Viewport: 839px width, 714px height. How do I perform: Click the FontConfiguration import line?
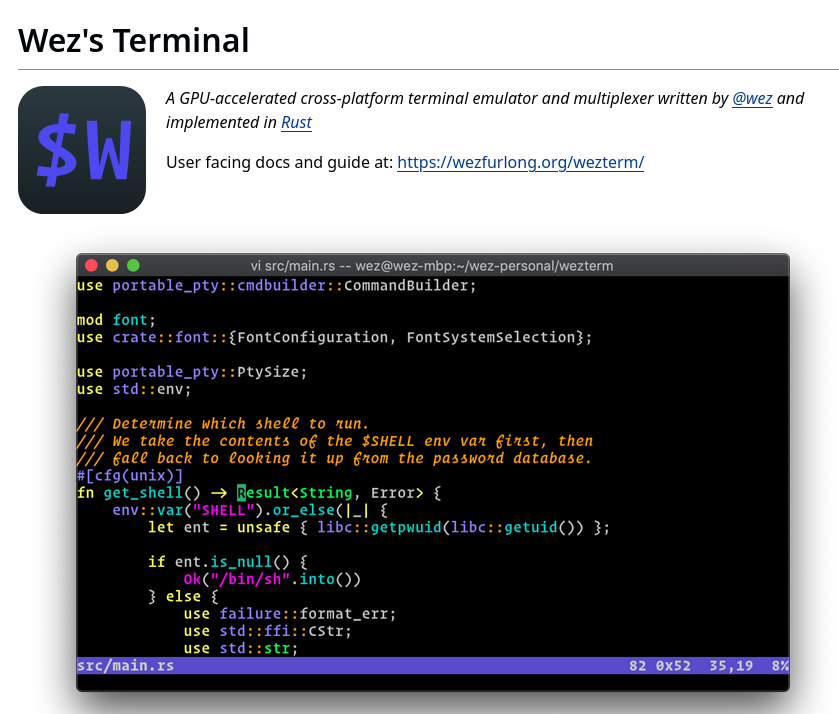point(334,337)
